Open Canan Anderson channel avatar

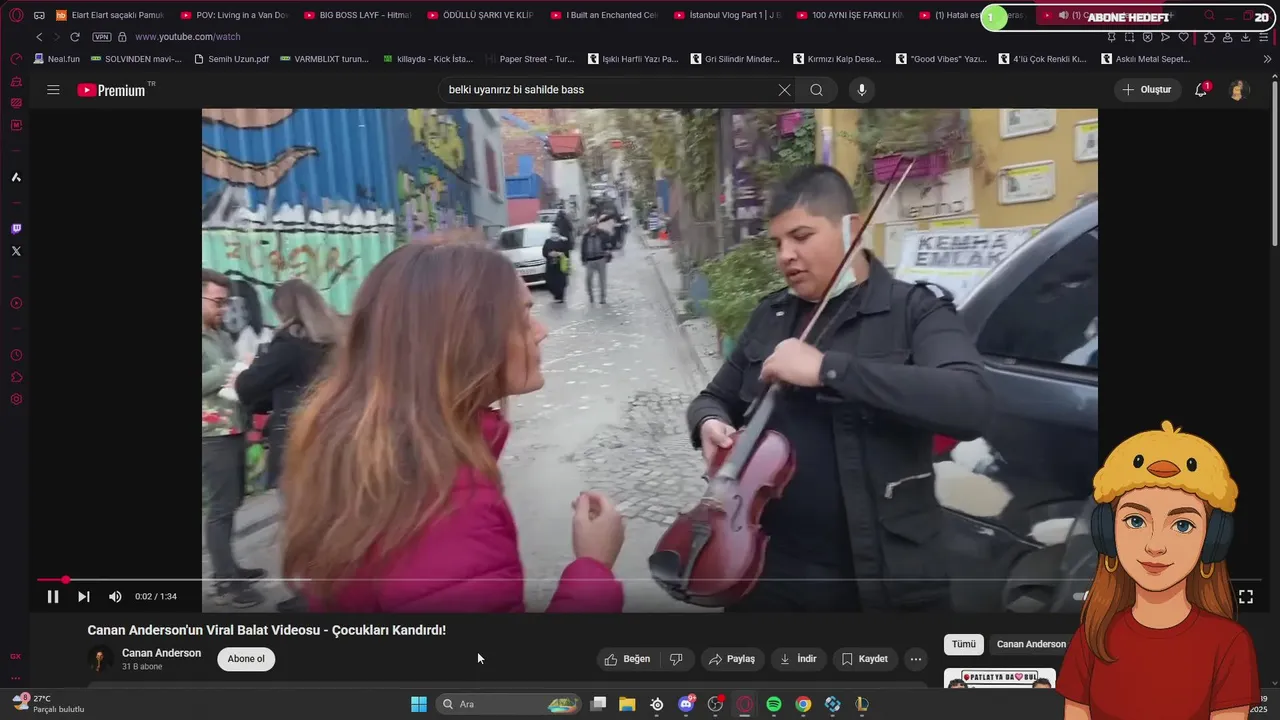99,659
